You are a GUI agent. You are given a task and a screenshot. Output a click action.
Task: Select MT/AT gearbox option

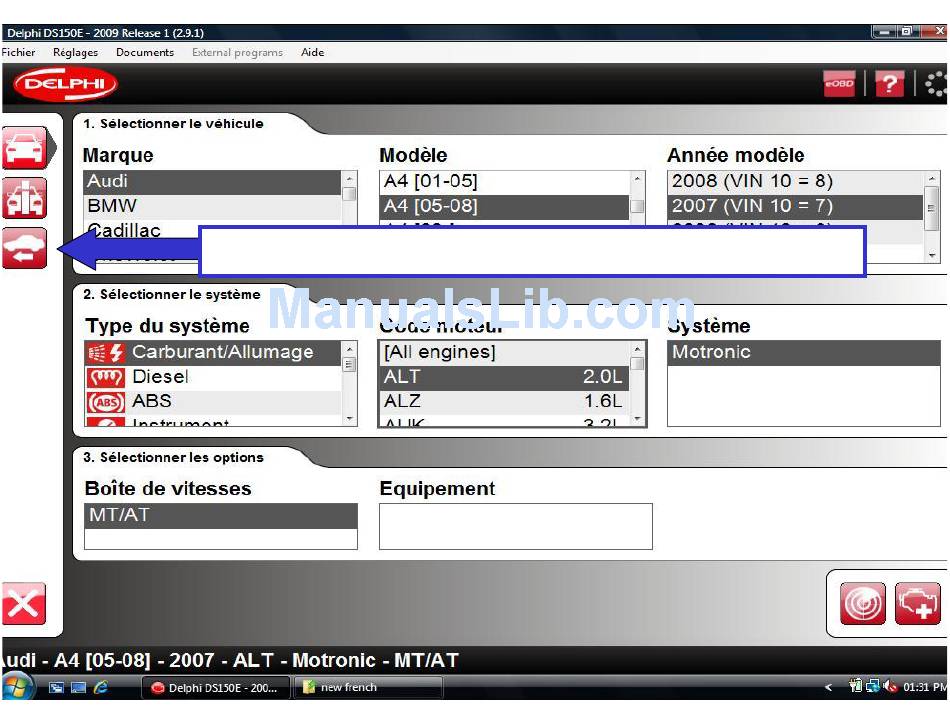[x=221, y=515]
